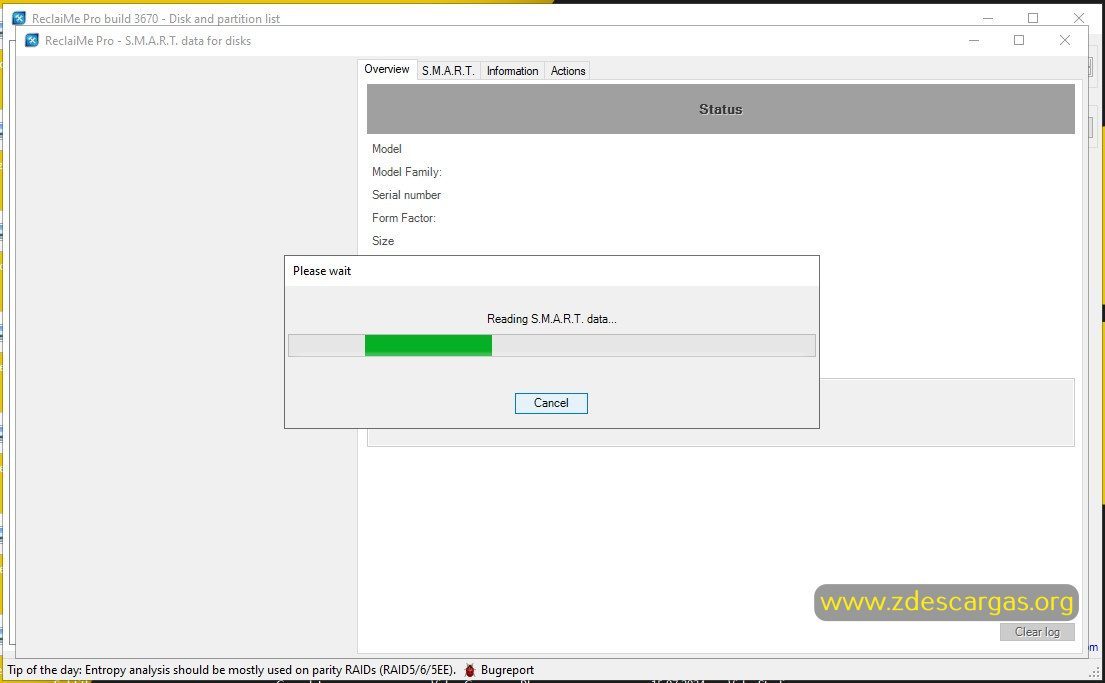The image size is (1105, 683).
Task: Maximize the Disk and partition list window
Action: (x=1033, y=18)
